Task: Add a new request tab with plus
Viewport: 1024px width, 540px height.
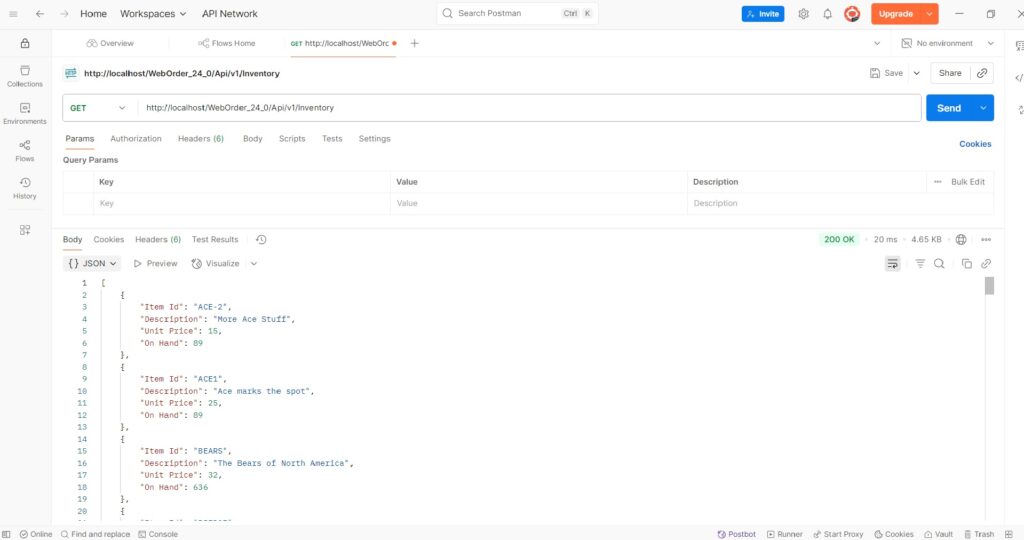Action: point(414,43)
